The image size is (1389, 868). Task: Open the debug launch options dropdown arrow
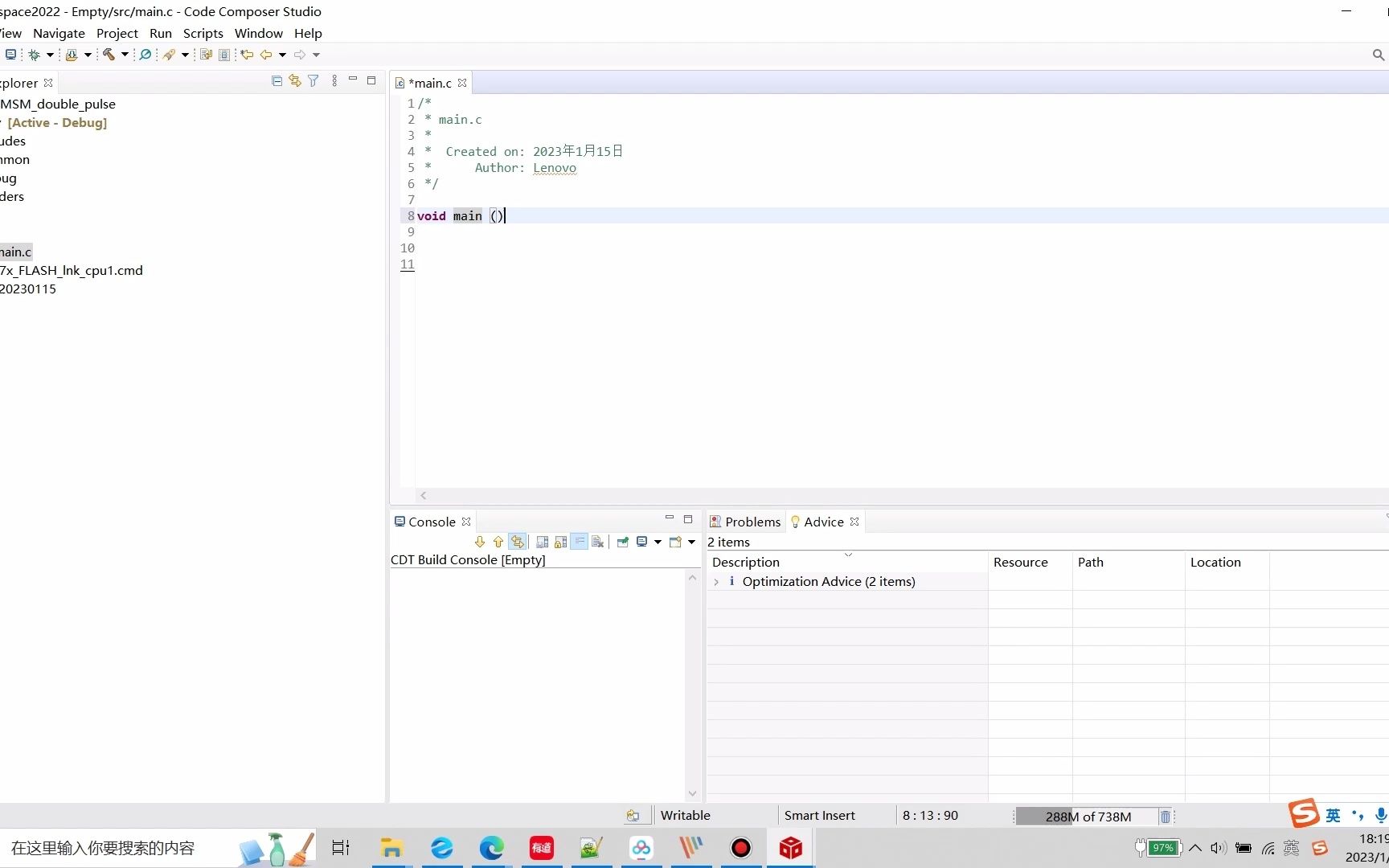[50, 55]
